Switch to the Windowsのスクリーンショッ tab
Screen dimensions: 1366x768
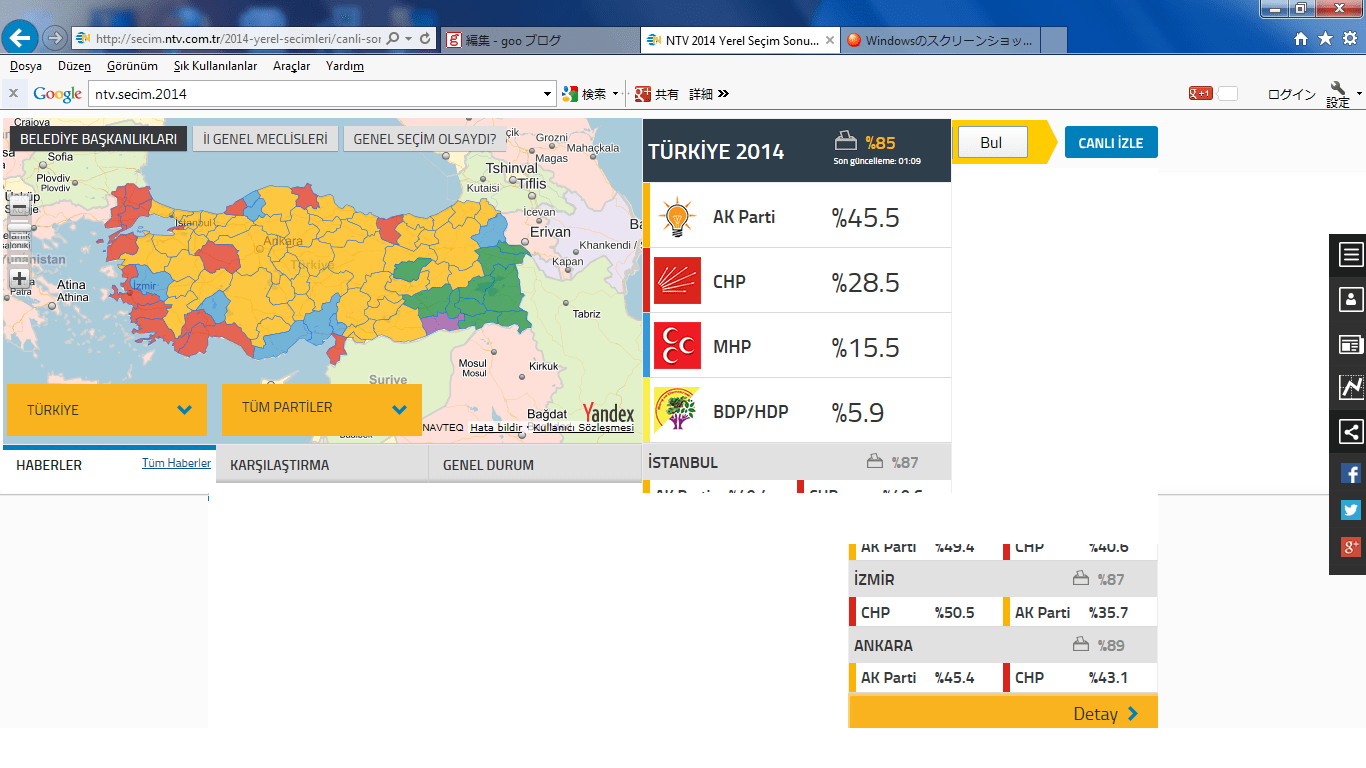pyautogui.click(x=940, y=40)
